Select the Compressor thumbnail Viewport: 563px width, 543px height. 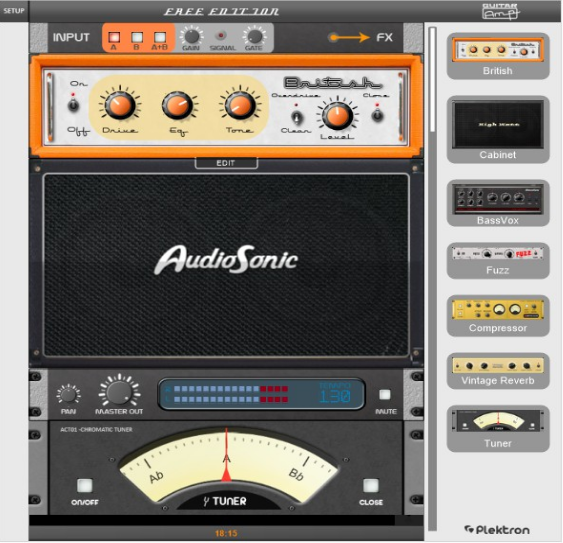498,316
